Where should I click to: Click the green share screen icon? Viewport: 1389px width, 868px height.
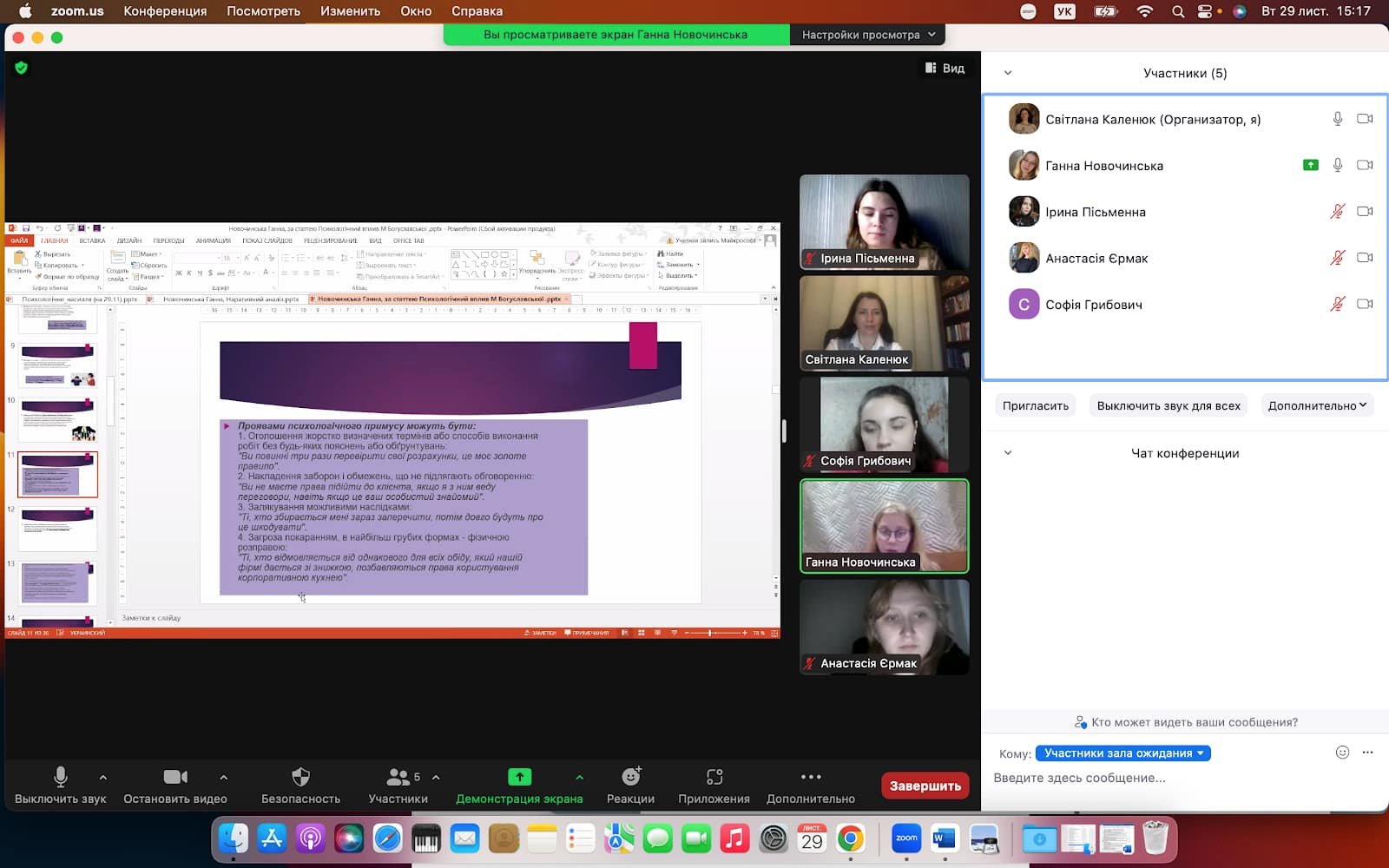point(519,777)
